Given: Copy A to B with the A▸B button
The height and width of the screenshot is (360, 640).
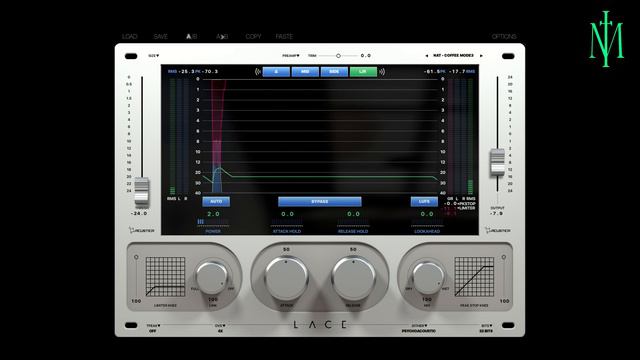Looking at the screenshot, I should 222,36.
